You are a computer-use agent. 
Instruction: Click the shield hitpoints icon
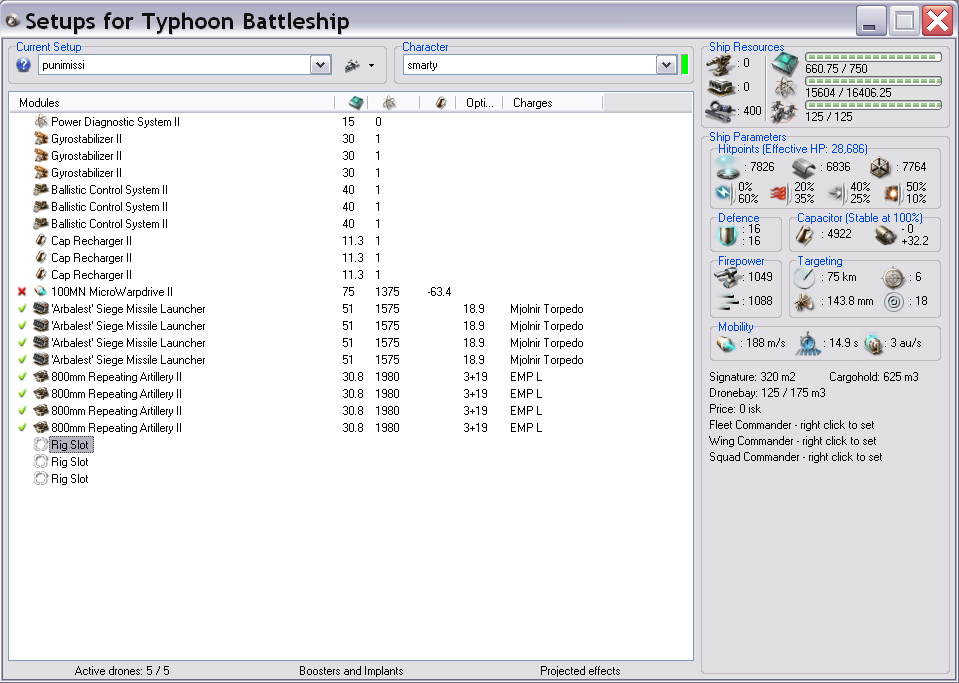(x=727, y=167)
